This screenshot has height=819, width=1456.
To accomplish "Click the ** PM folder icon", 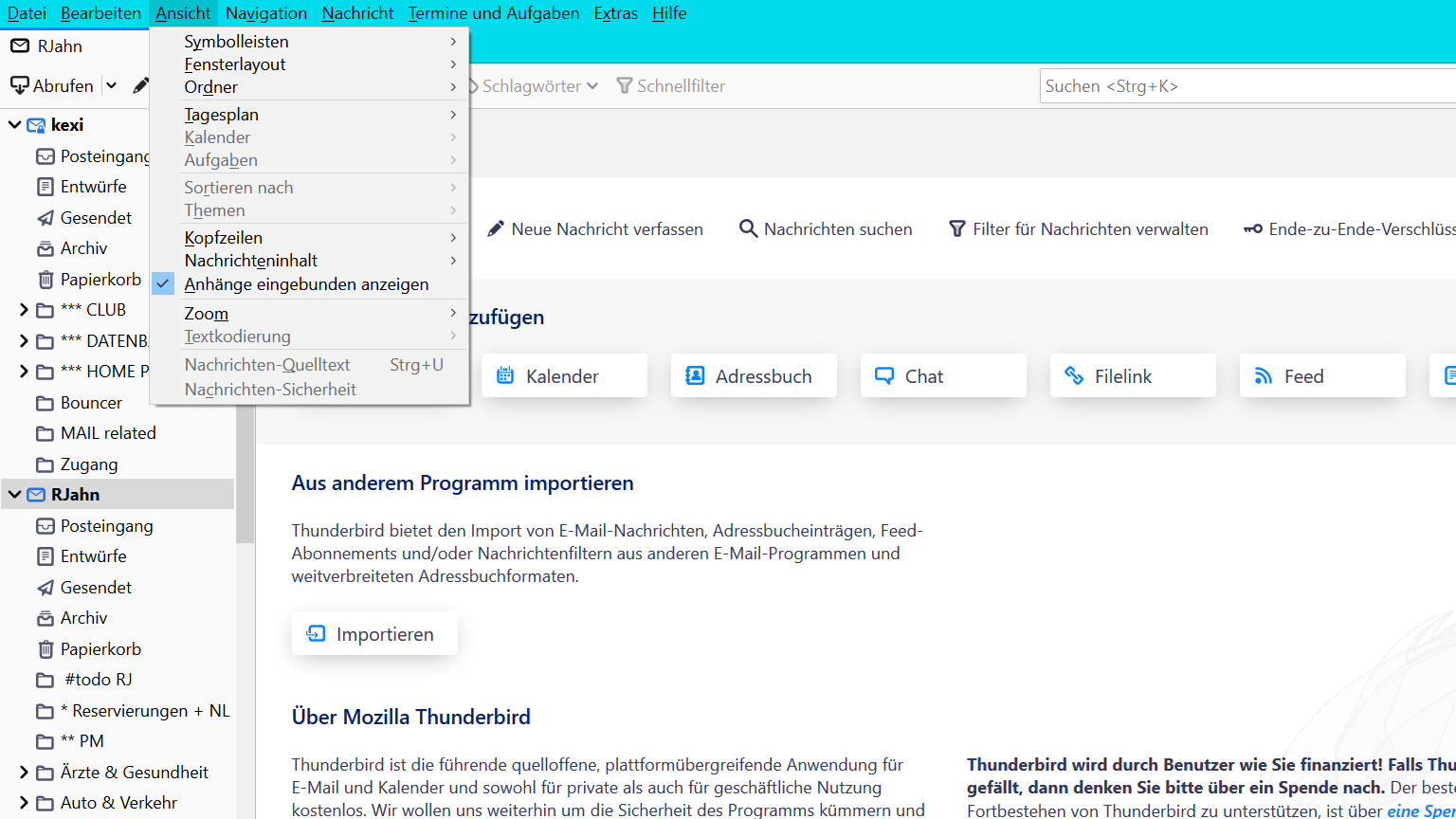I will tap(45, 741).
